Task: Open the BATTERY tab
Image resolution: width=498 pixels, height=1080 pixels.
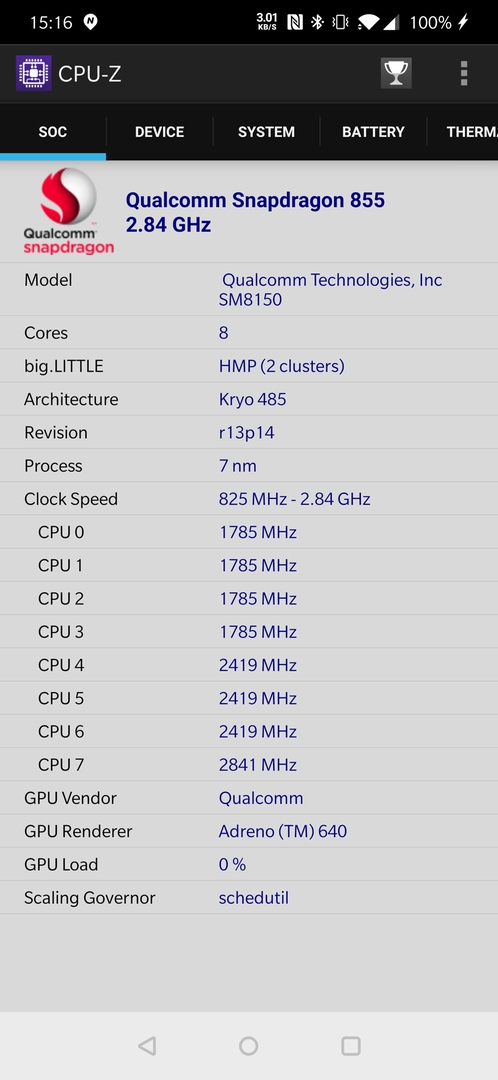Action: point(373,132)
